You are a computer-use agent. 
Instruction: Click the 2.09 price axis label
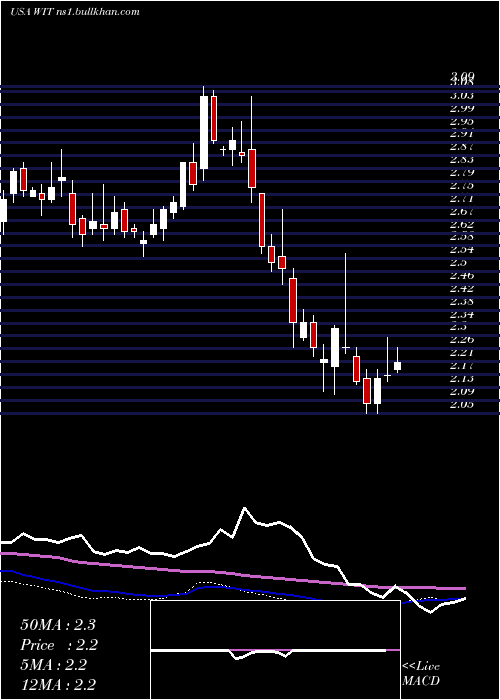click(x=462, y=392)
